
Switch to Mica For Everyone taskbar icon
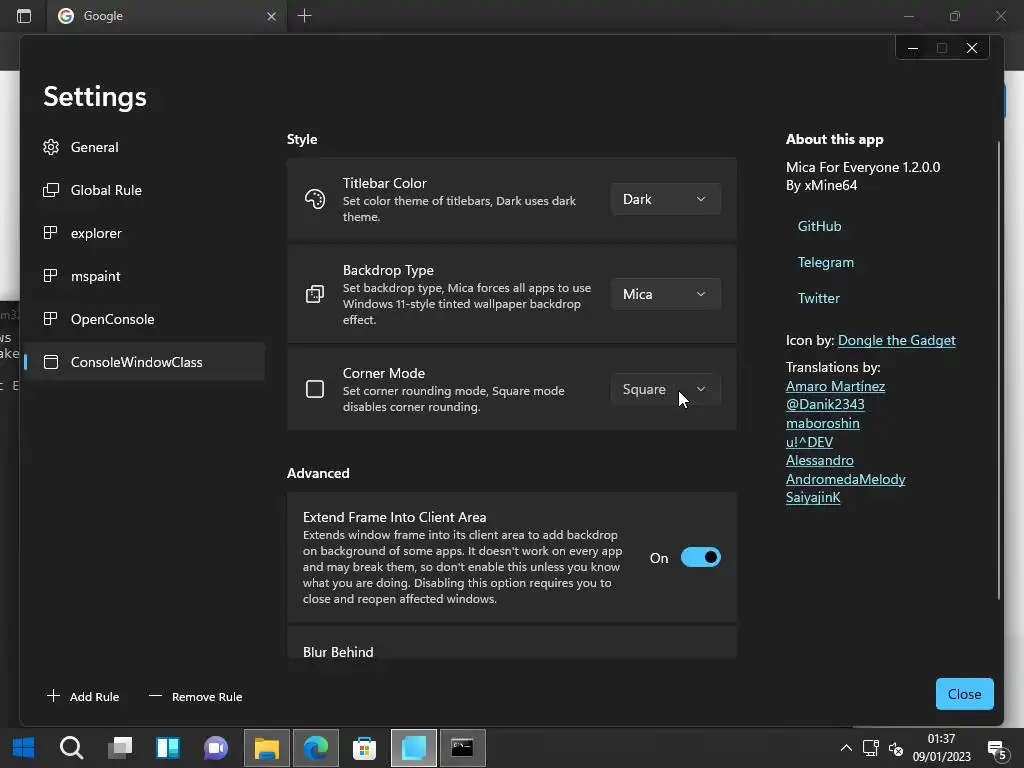(413, 748)
